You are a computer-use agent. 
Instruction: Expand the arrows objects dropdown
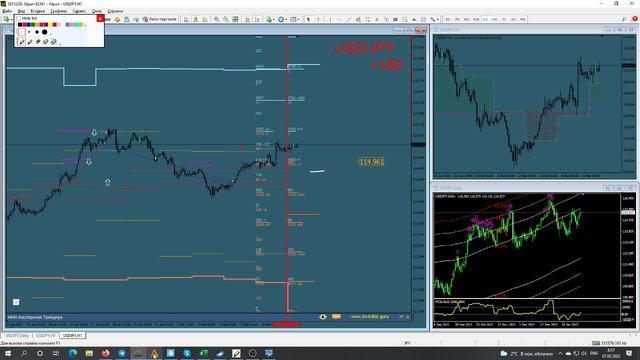(438, 20)
